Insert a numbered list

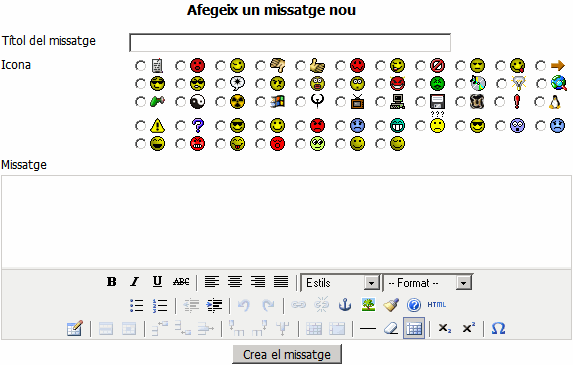pos(160,305)
